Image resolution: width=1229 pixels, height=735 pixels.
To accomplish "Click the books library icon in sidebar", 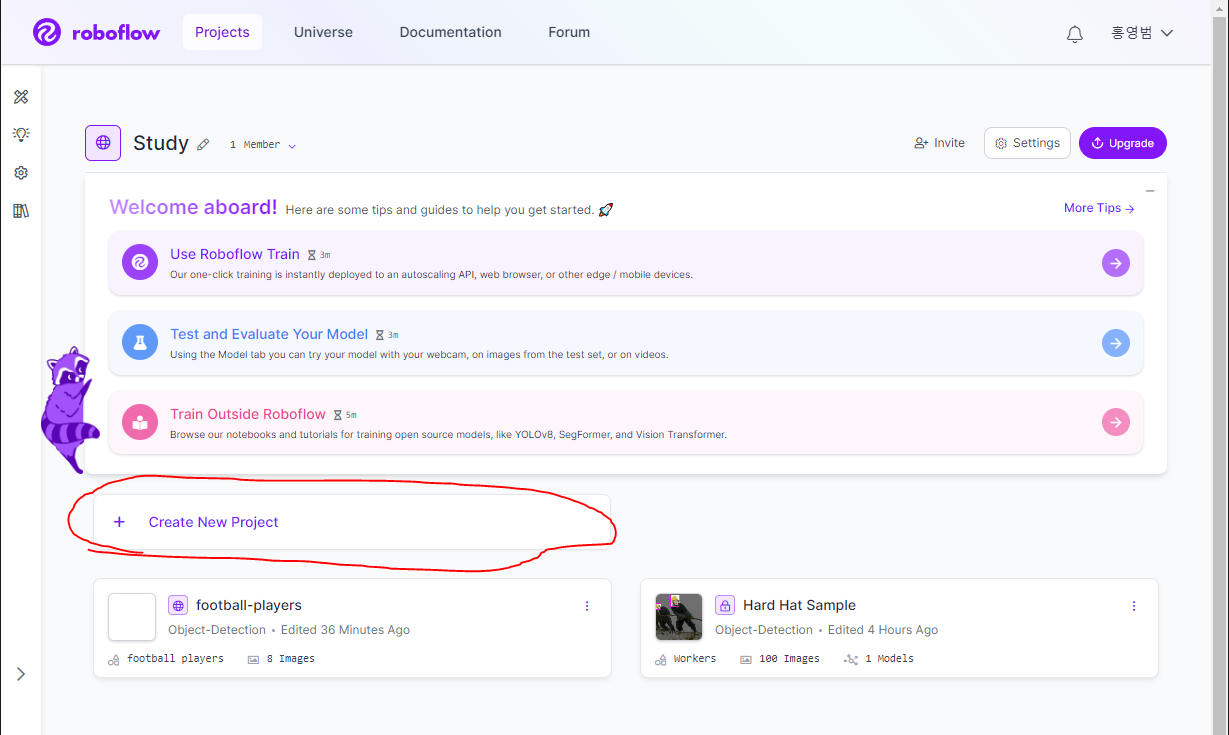I will [21, 211].
